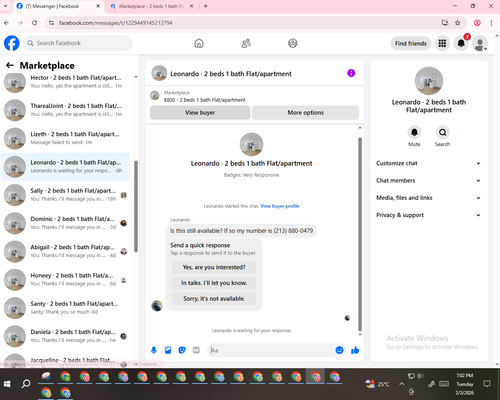
Task: Choose a GIF from the GIF icon
Action: (196, 350)
